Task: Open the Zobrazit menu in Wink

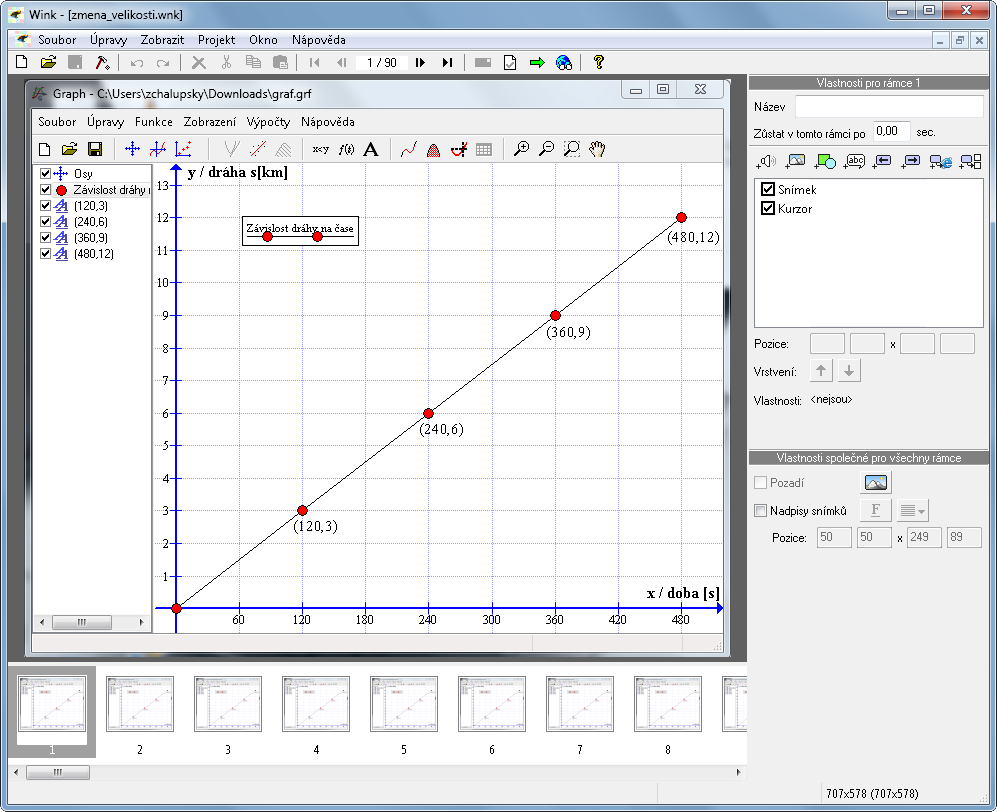Action: pyautogui.click(x=163, y=40)
